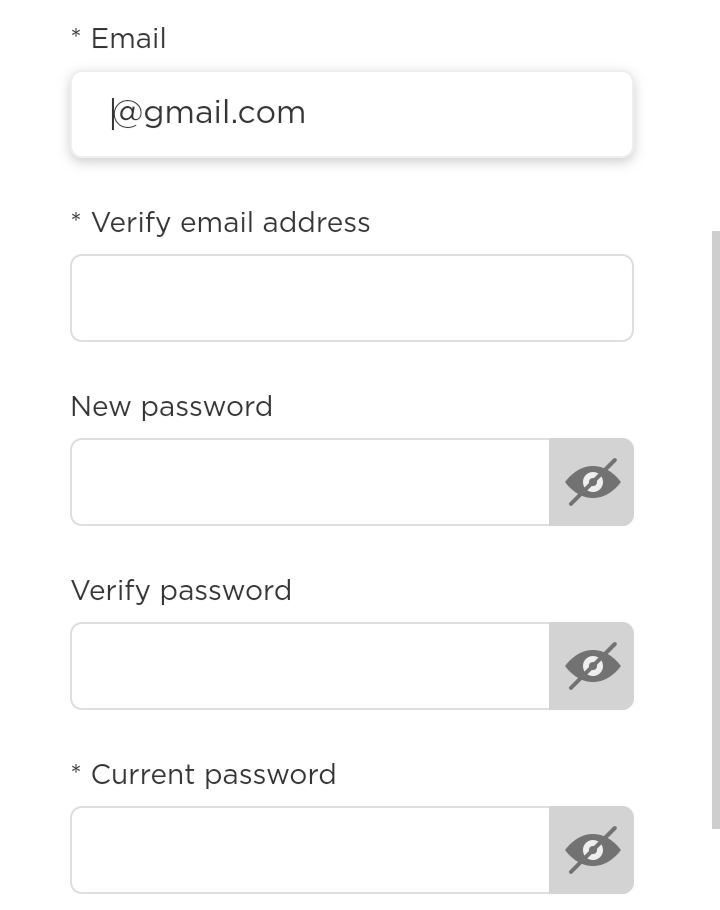Viewport: 720px width, 910px height.
Task: Click into the Verify password text field
Action: coord(310,666)
